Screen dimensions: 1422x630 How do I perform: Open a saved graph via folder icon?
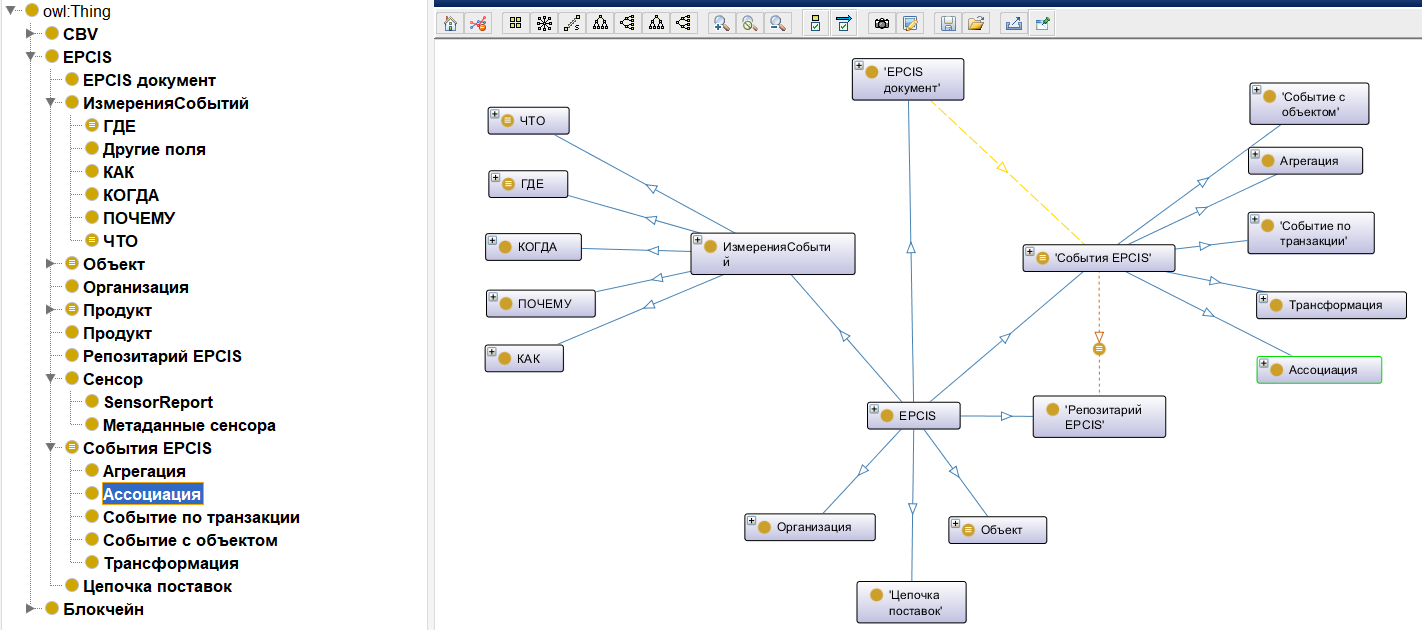(976, 23)
